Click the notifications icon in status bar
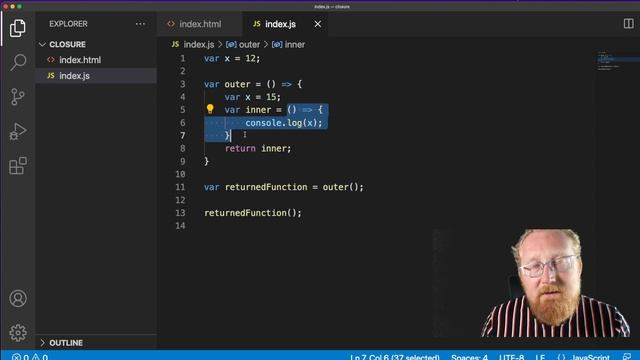This screenshot has height=360, width=640. pyautogui.click(x=627, y=357)
